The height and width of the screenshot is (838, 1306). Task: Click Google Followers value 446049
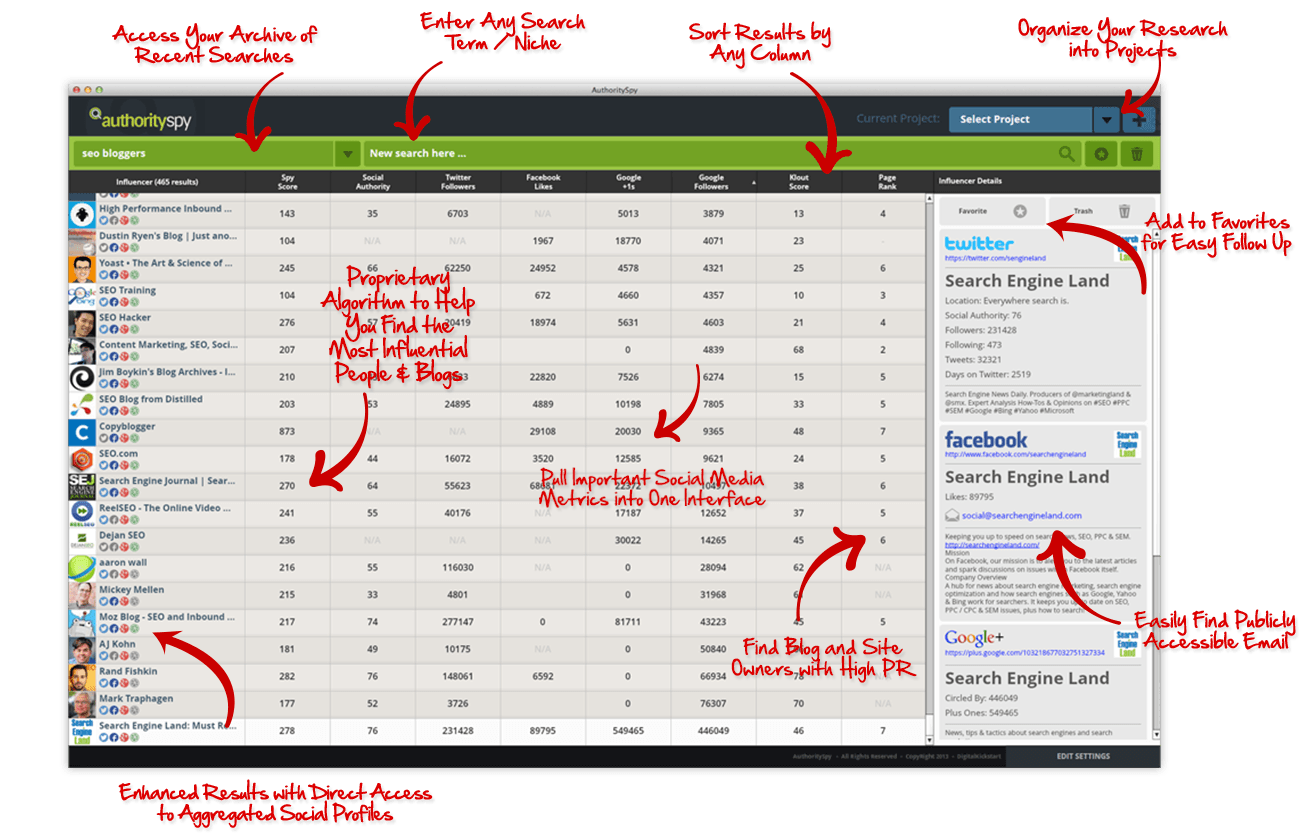point(713,731)
